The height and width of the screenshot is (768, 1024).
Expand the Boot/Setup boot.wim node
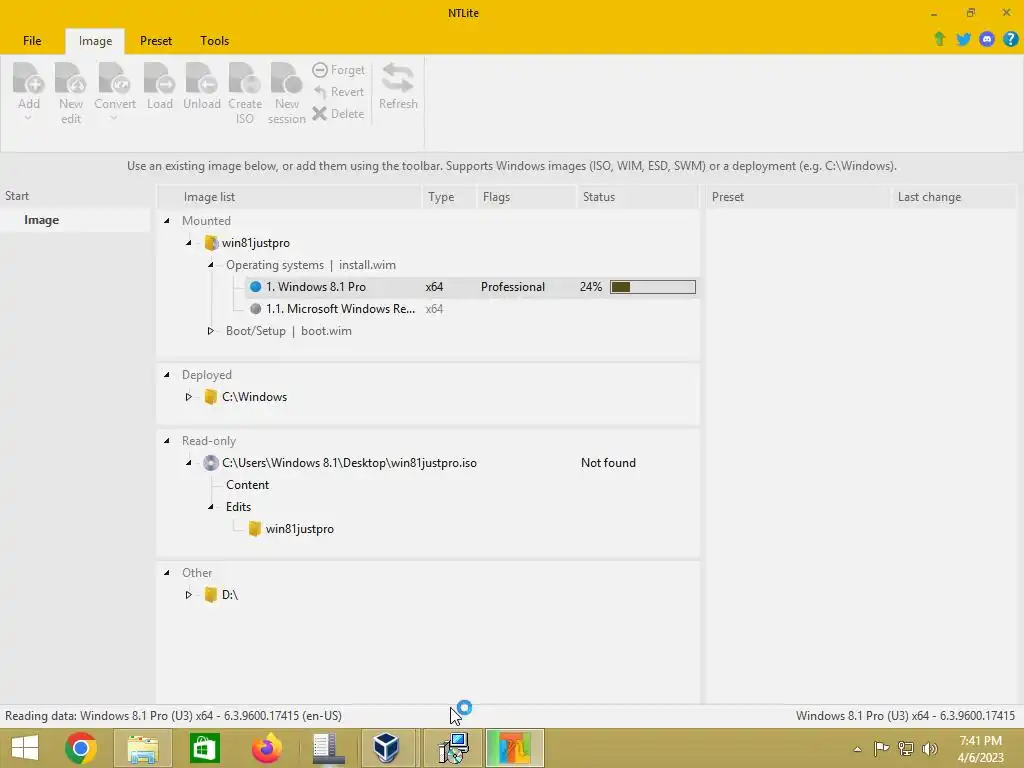pyautogui.click(x=210, y=331)
